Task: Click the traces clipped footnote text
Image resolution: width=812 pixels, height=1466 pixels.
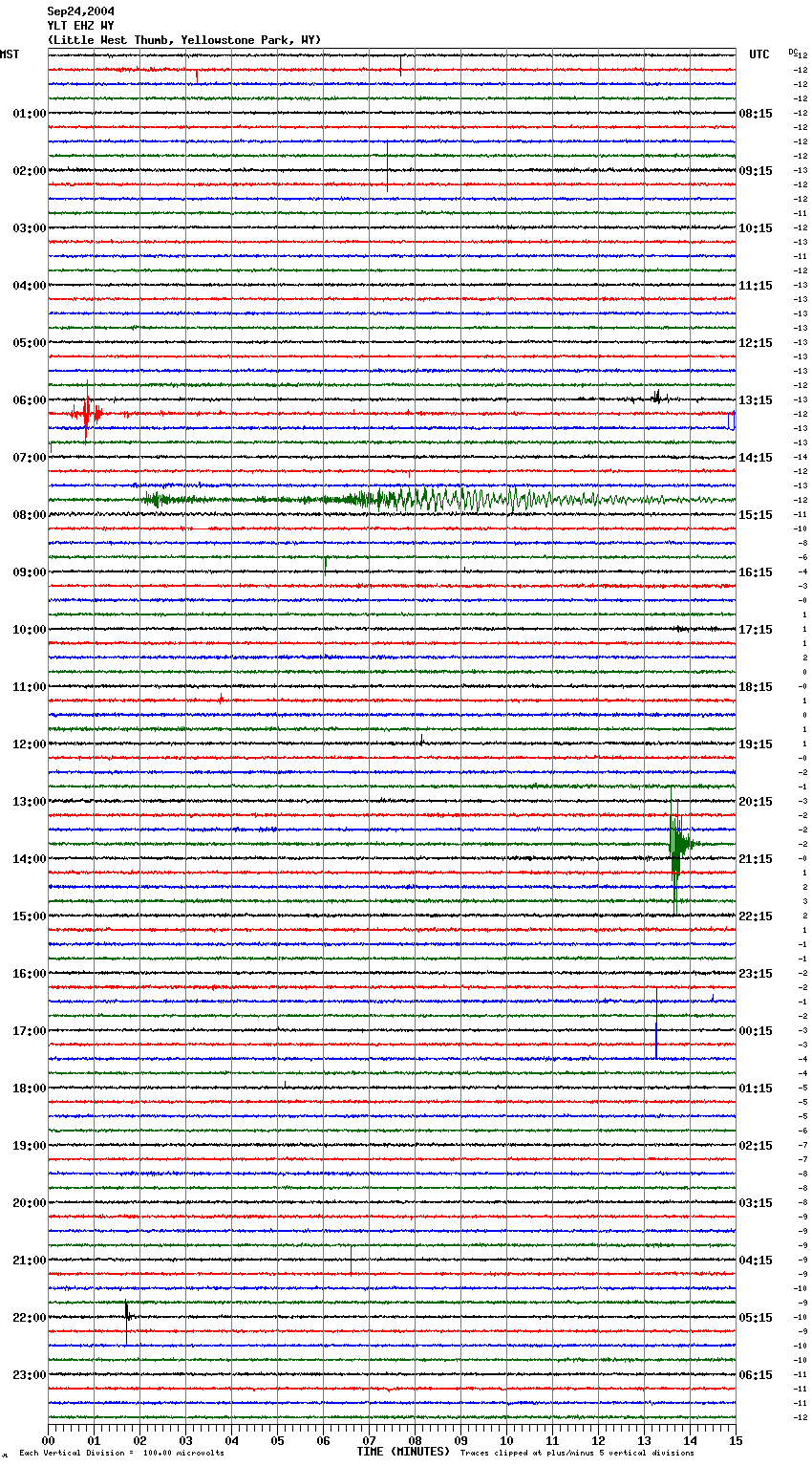Action: click(577, 1453)
